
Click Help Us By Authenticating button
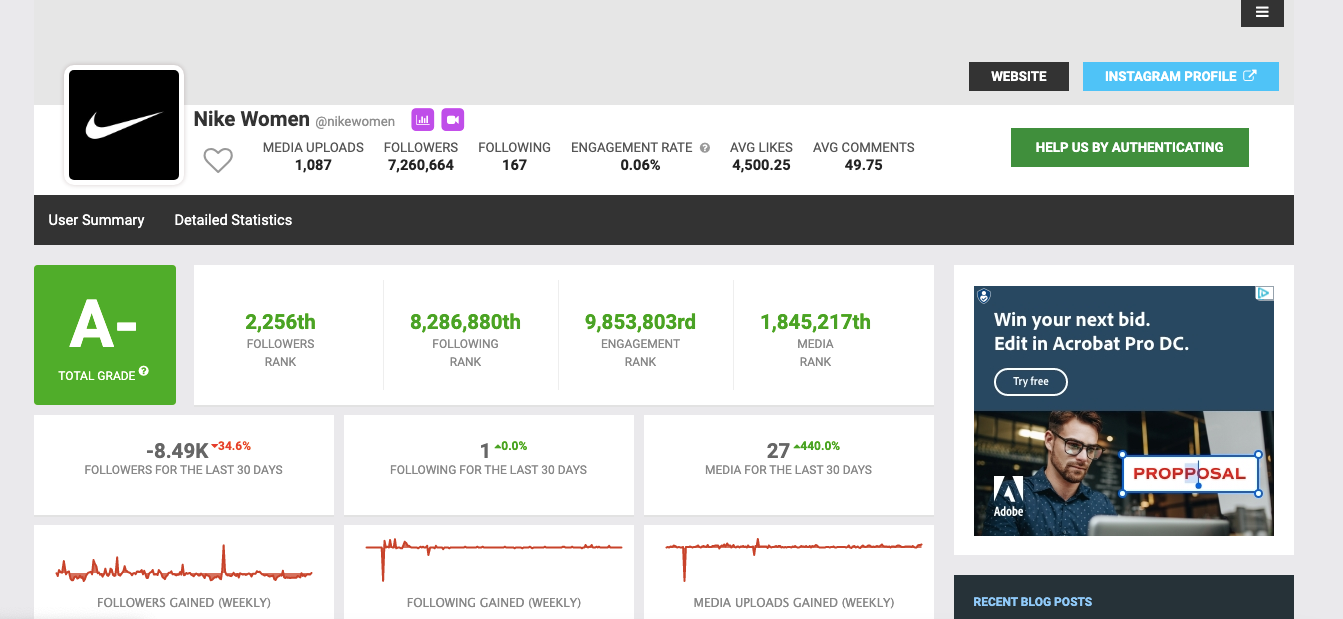(1129, 147)
